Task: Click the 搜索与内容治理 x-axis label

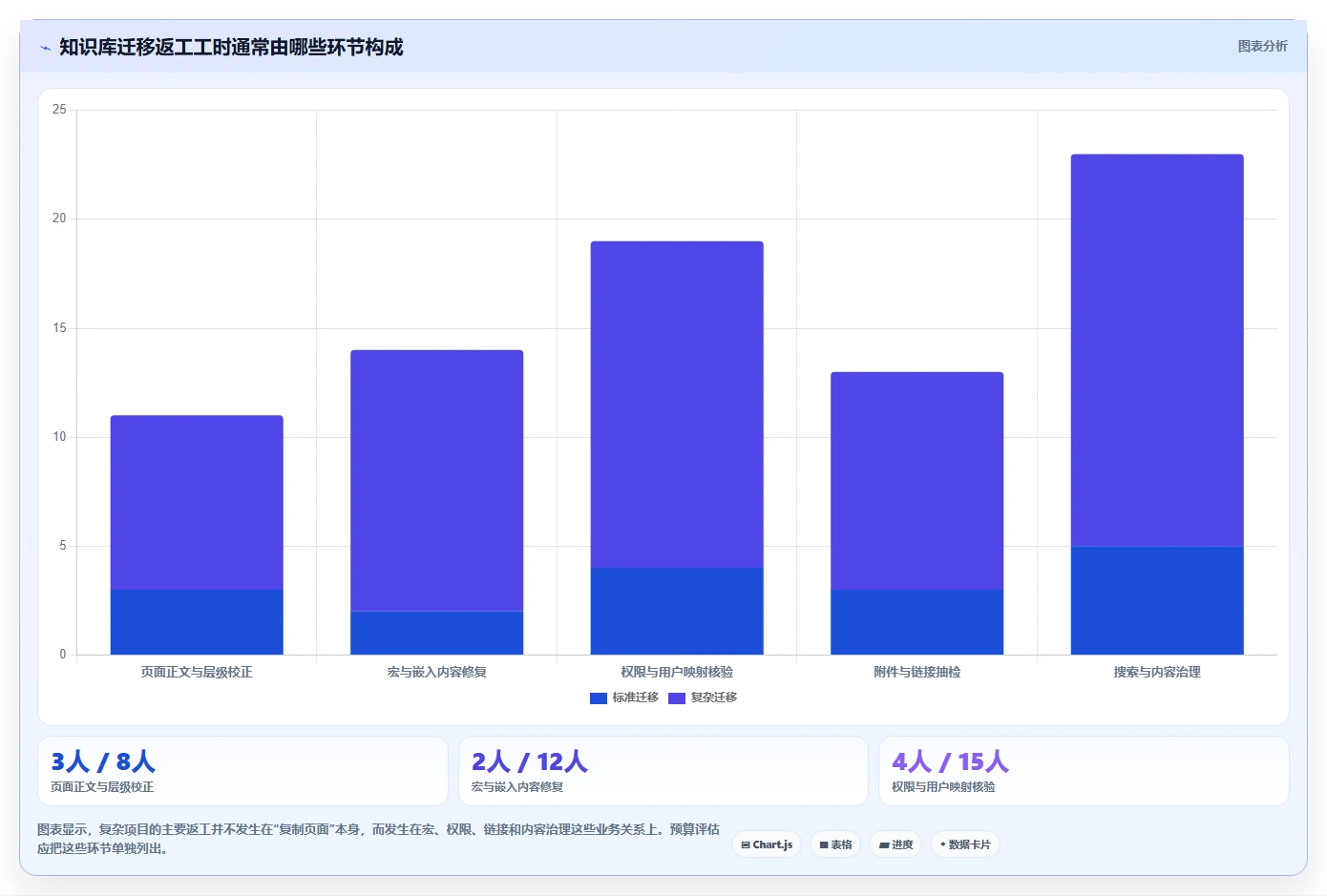Action: pos(1157,672)
